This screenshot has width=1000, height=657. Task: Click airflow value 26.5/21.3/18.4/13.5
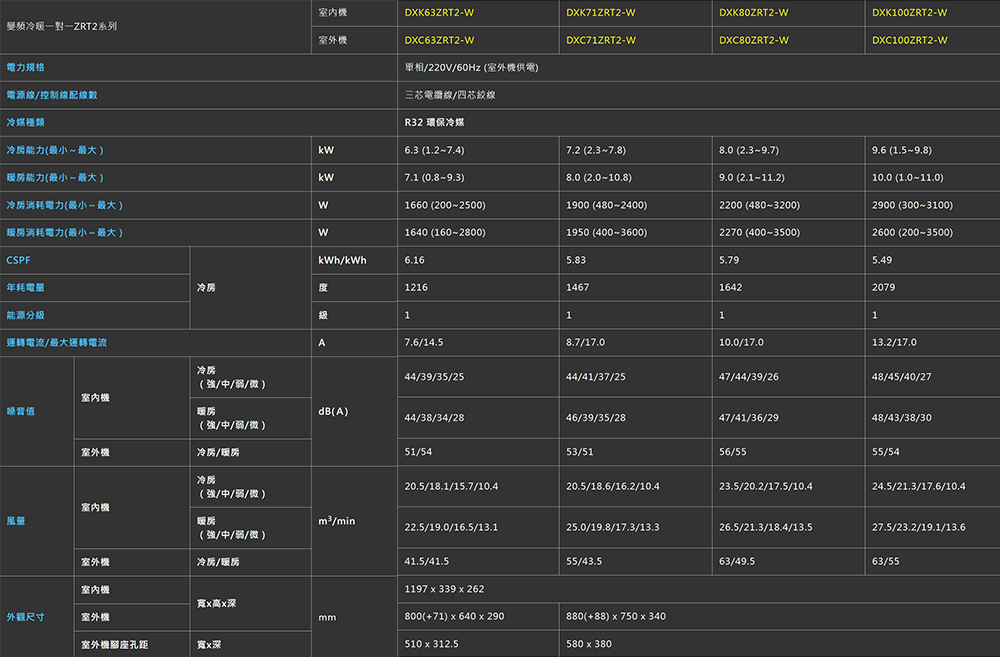[766, 528]
